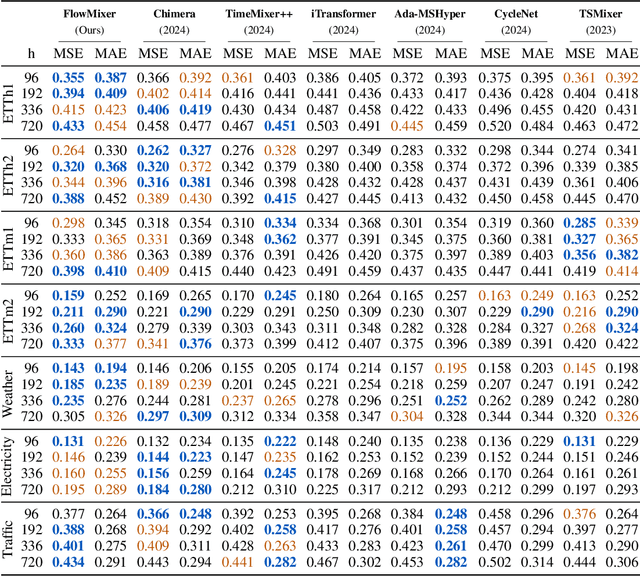Click the Ada-MSHyper column header
640x576 pixels.
(x=430, y=14)
